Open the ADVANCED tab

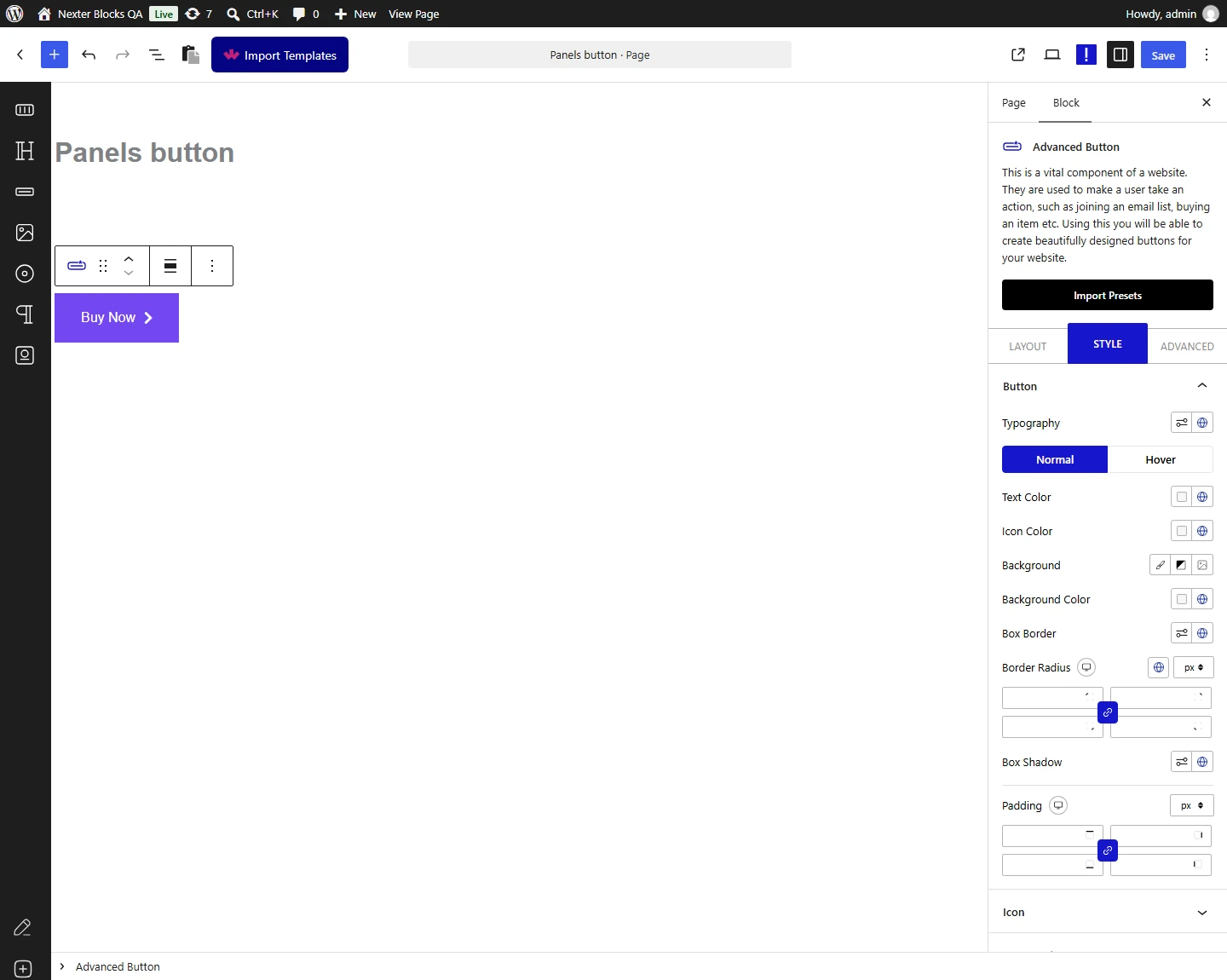1187,346
